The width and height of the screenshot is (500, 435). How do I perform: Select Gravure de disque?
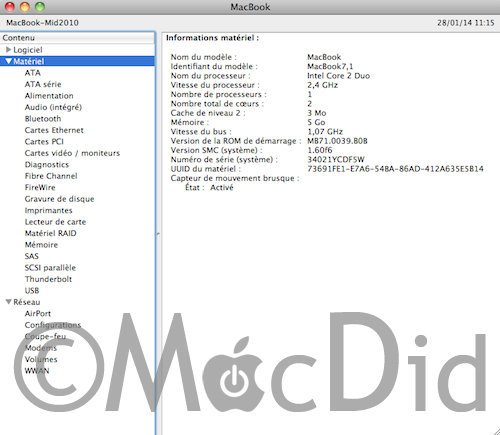click(x=60, y=199)
